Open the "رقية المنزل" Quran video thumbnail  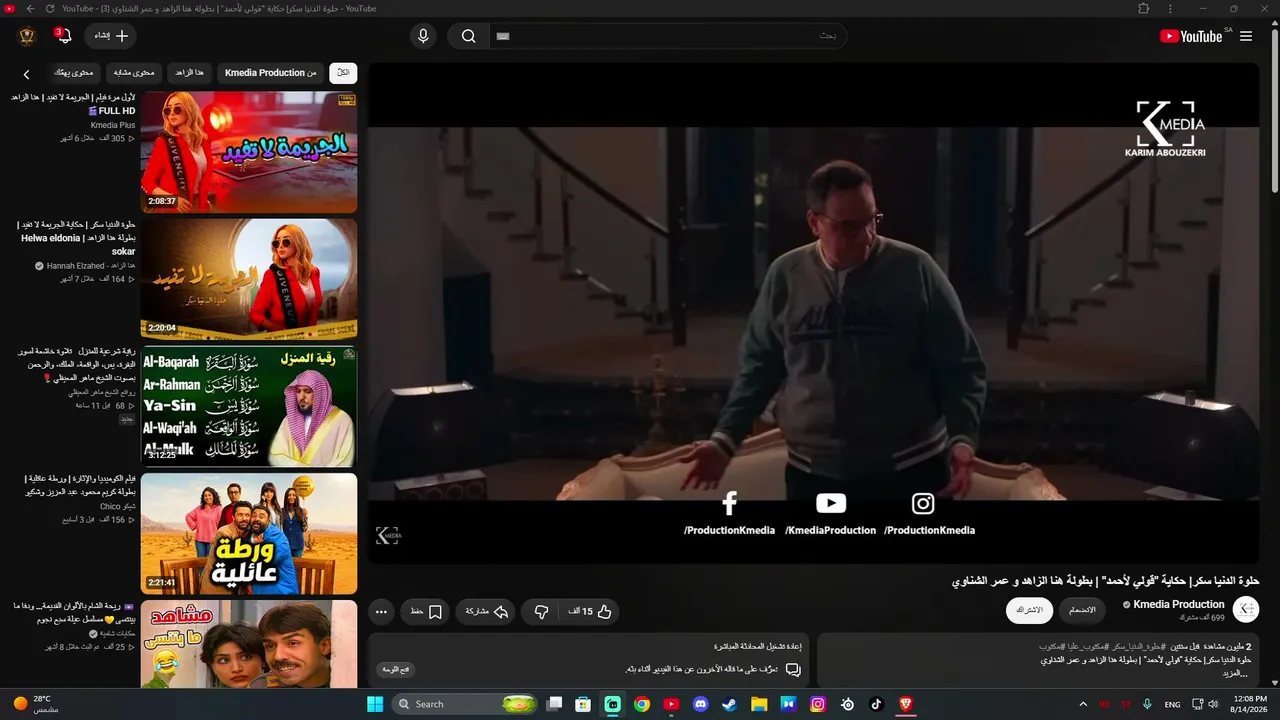pyautogui.click(x=249, y=406)
